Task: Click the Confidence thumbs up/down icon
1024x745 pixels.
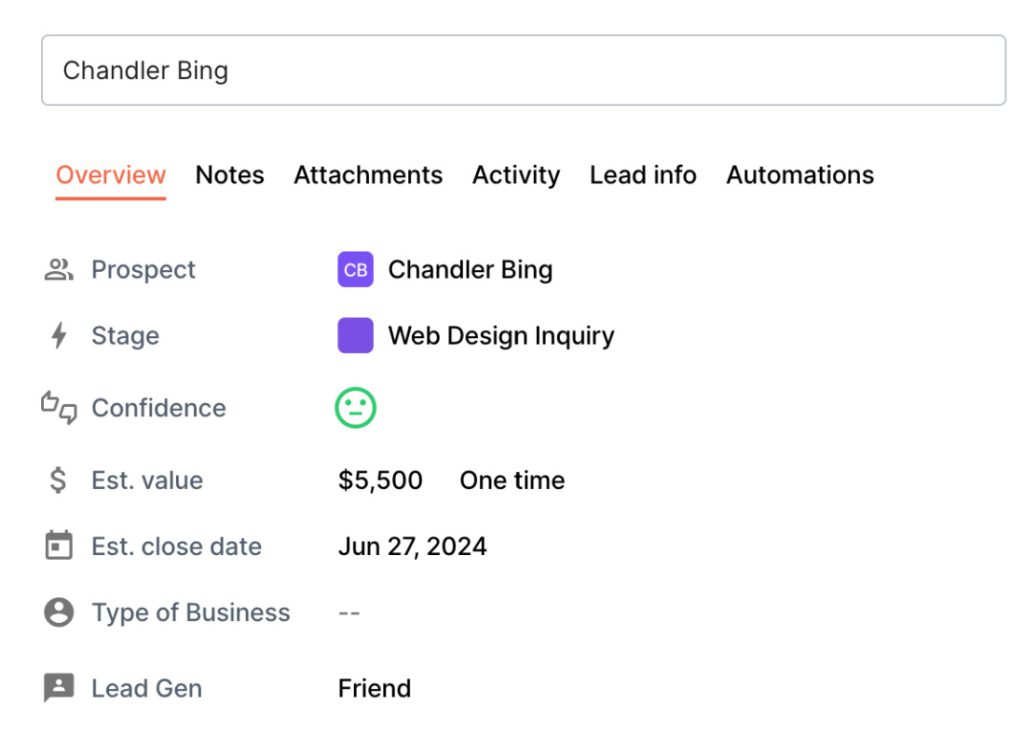Action: [x=59, y=408]
